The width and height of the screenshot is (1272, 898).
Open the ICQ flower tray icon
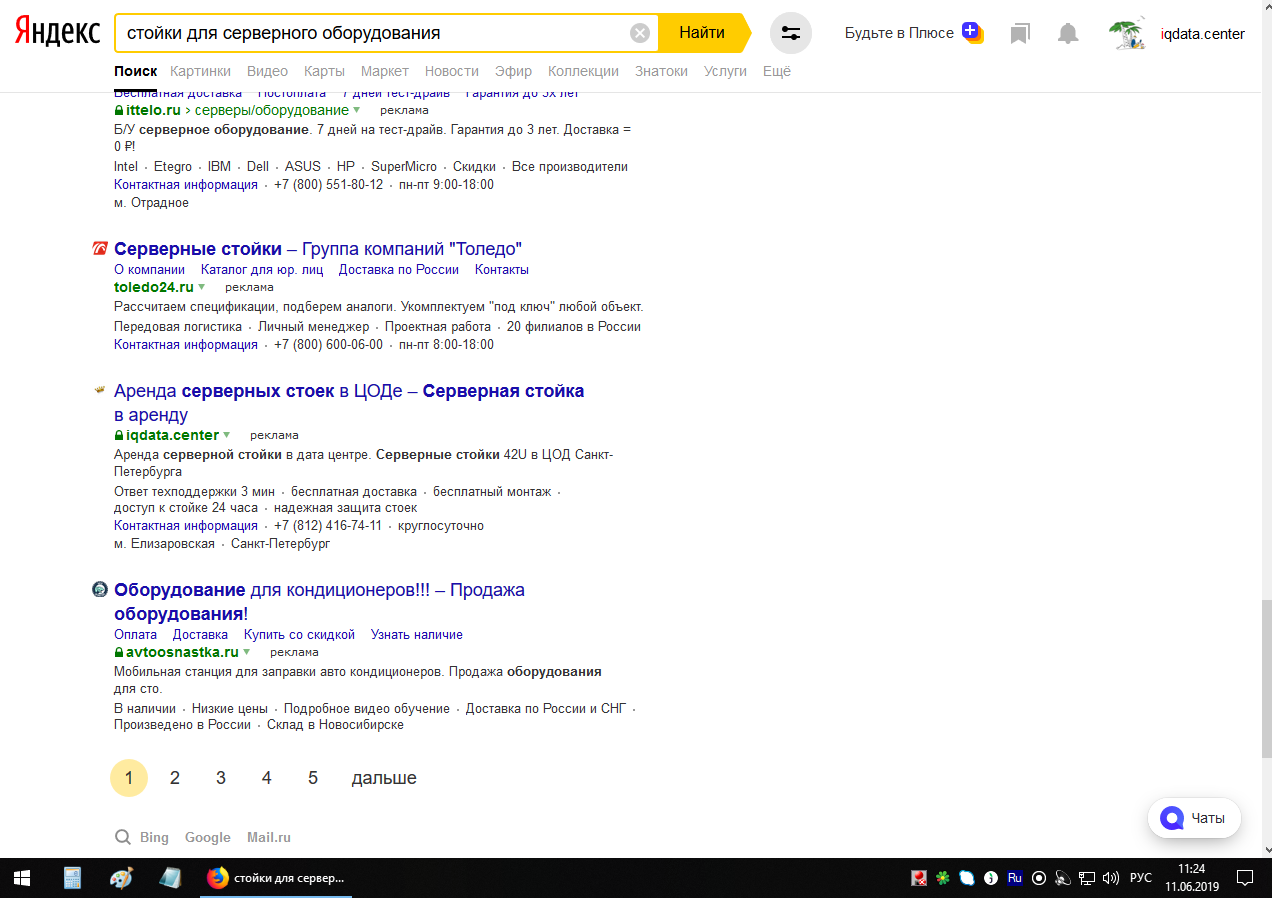[x=942, y=878]
